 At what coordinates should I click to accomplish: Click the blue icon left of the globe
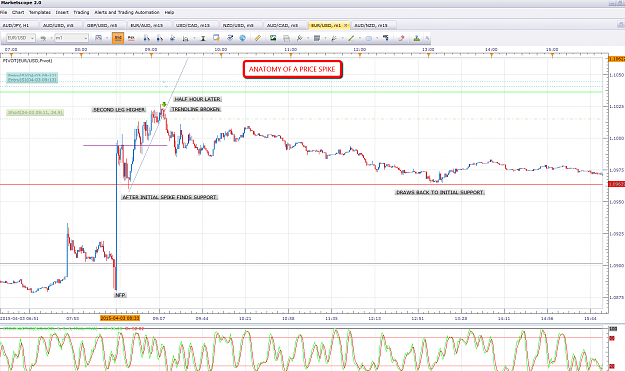pyautogui.click(x=230, y=38)
